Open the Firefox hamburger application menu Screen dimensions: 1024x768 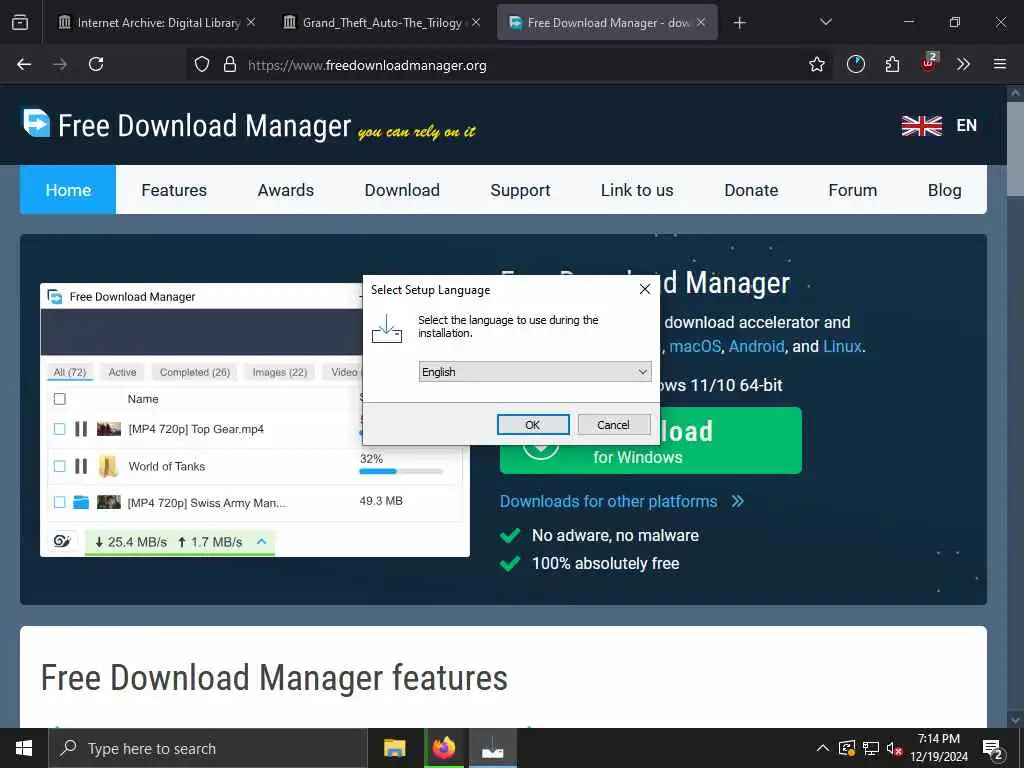(999, 64)
